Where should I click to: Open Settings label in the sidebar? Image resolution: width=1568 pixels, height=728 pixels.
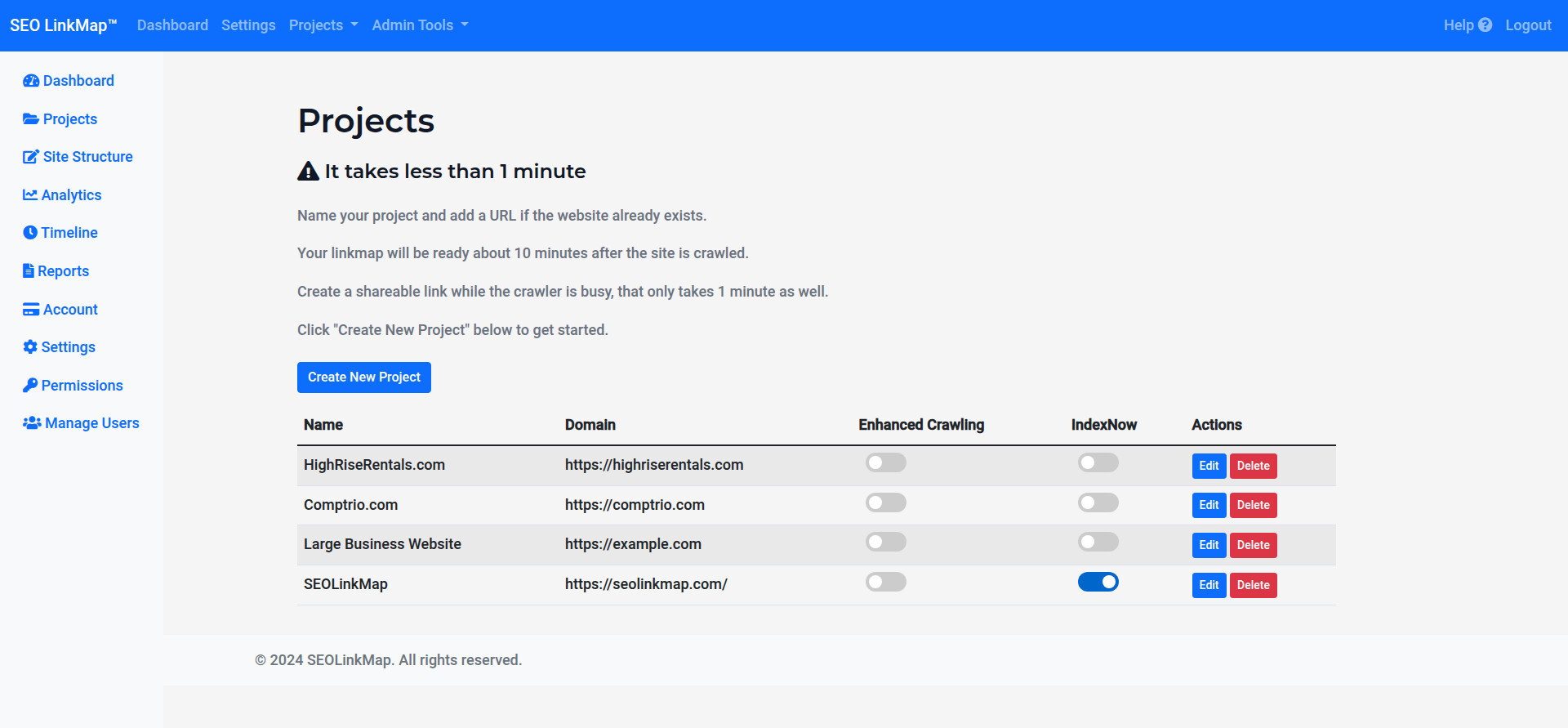[69, 347]
